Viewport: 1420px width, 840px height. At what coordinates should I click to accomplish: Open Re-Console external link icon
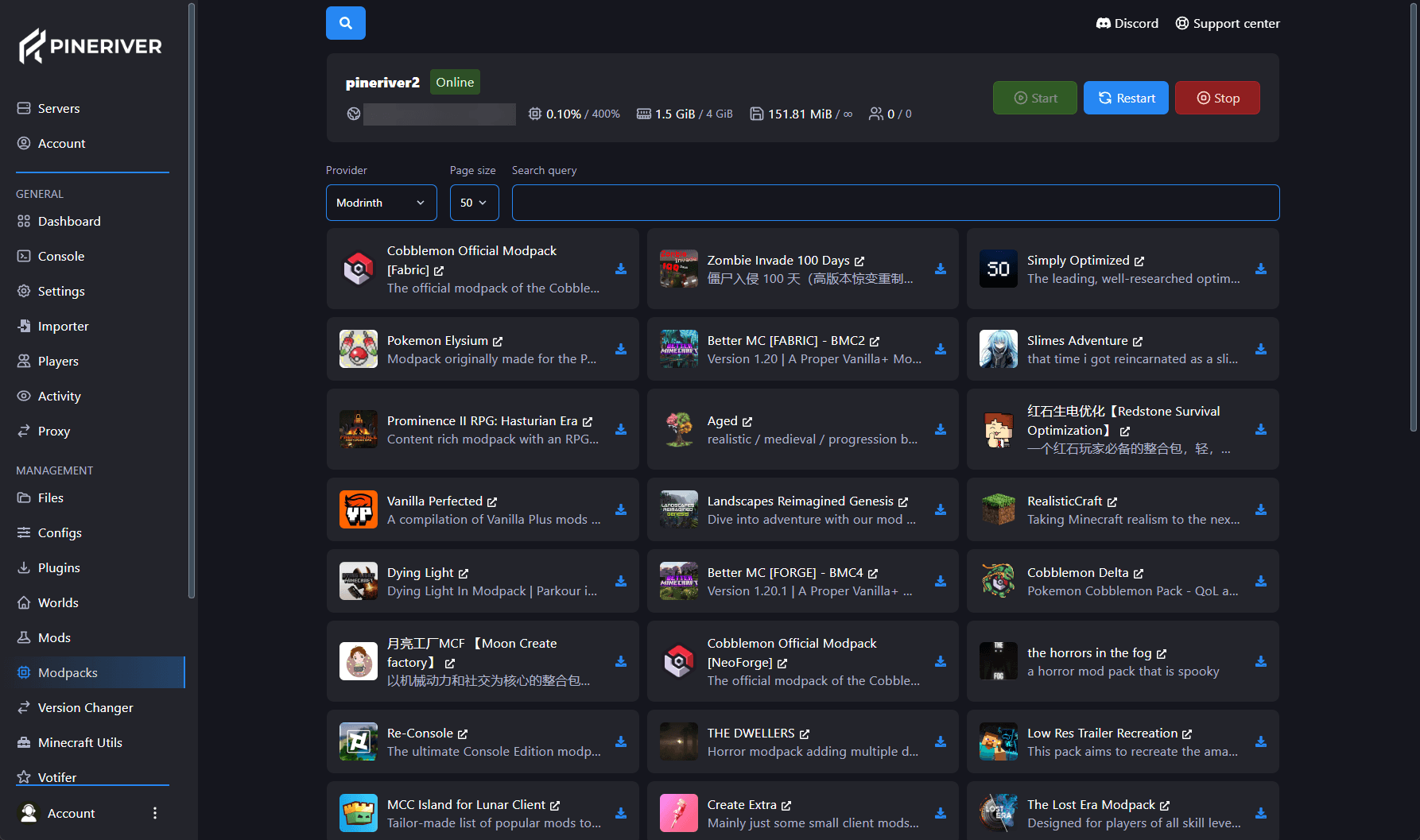coord(463,734)
